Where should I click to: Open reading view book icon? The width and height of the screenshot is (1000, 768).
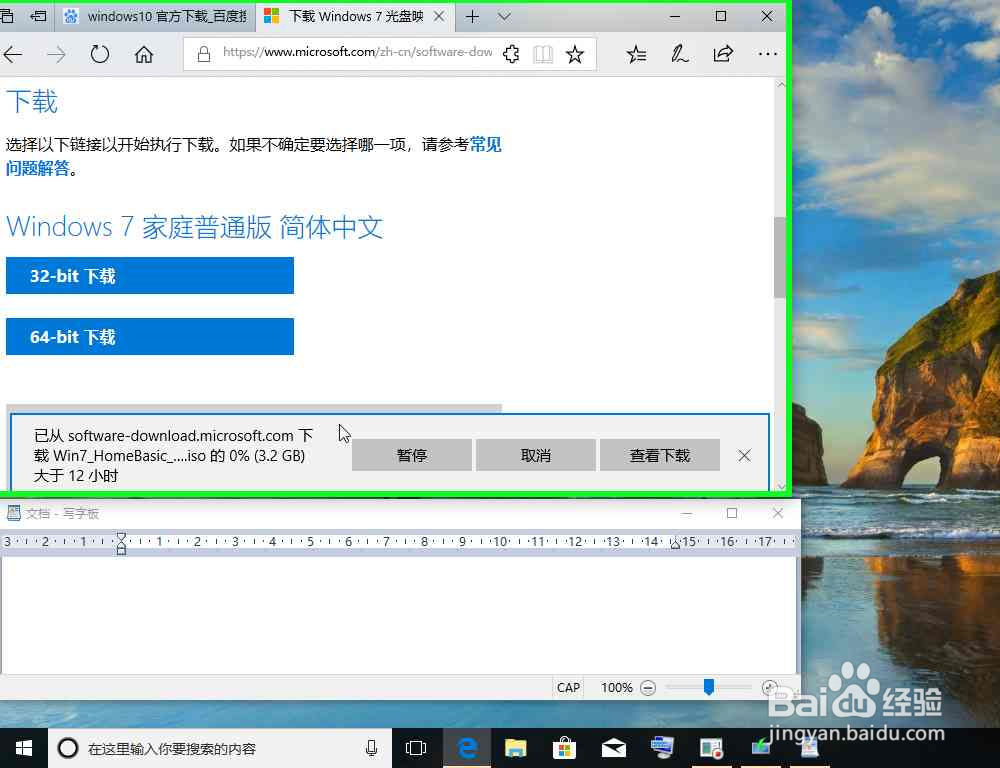(x=543, y=54)
